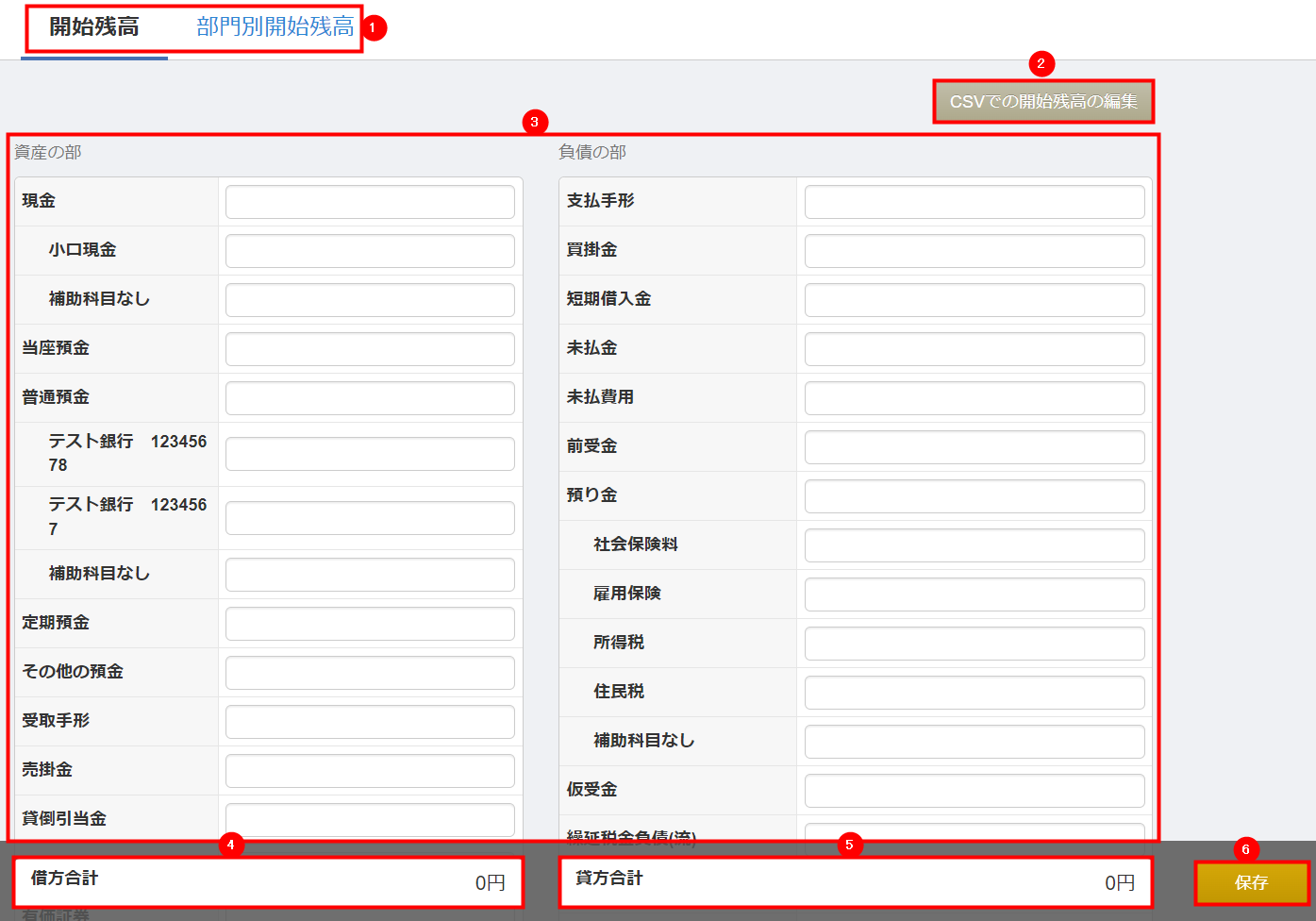Click the 定期預金 amount field
Image resolution: width=1316 pixels, height=921 pixels.
pos(370,624)
